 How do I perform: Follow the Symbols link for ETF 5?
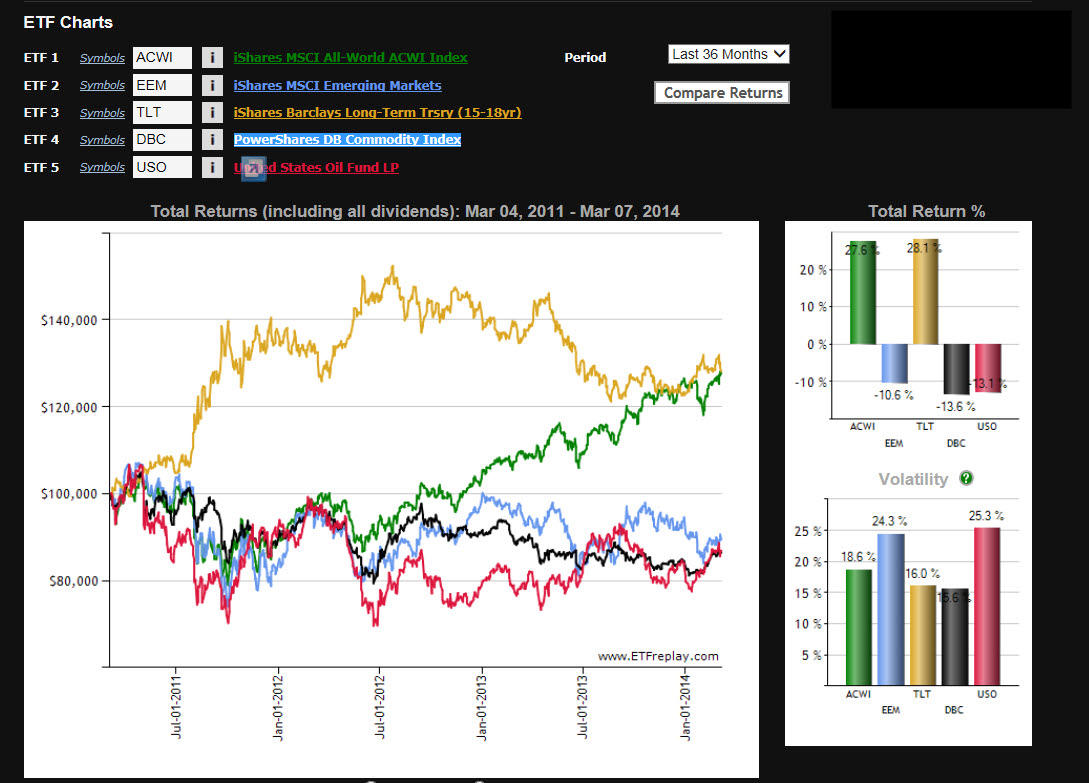click(x=102, y=167)
